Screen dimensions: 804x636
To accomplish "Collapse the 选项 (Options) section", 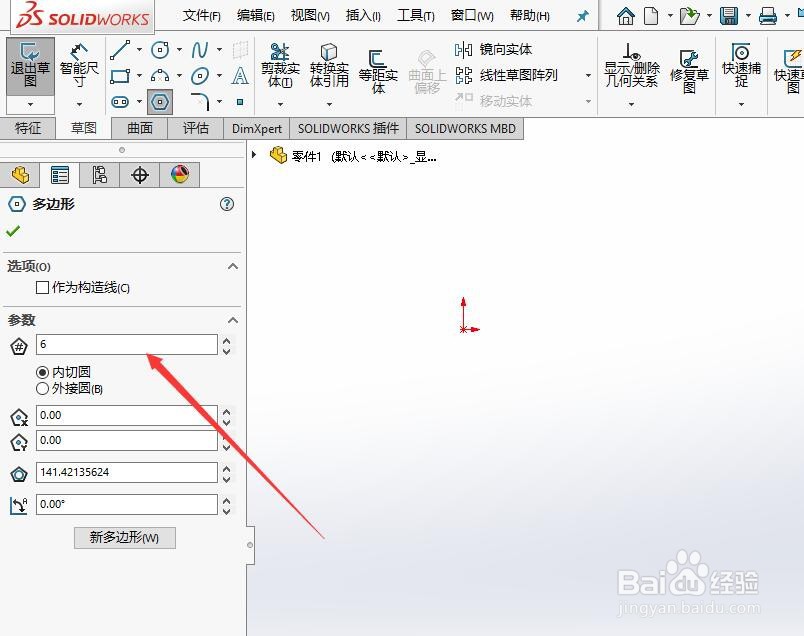I will 233,266.
